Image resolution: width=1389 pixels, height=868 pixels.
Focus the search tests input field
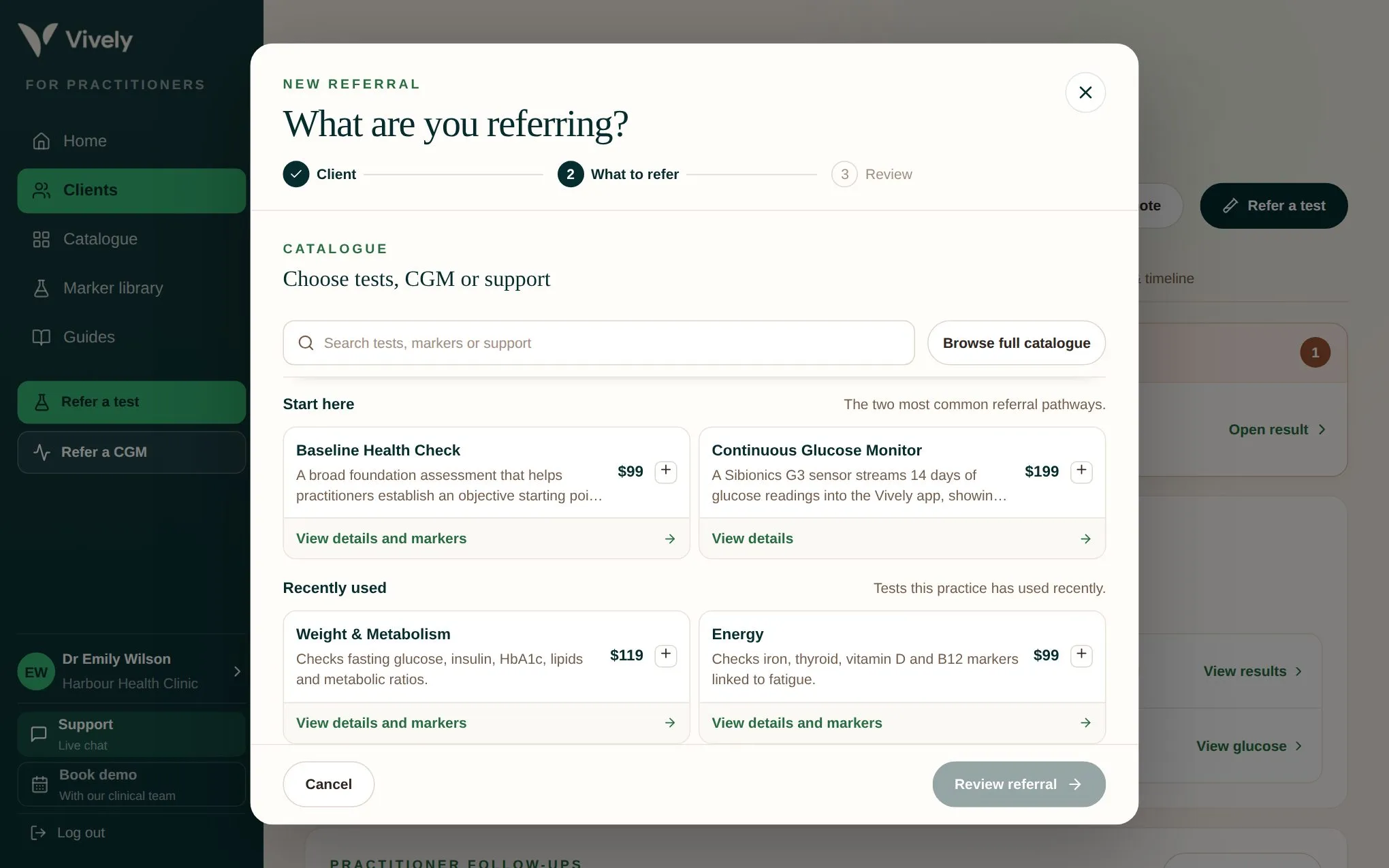(598, 343)
